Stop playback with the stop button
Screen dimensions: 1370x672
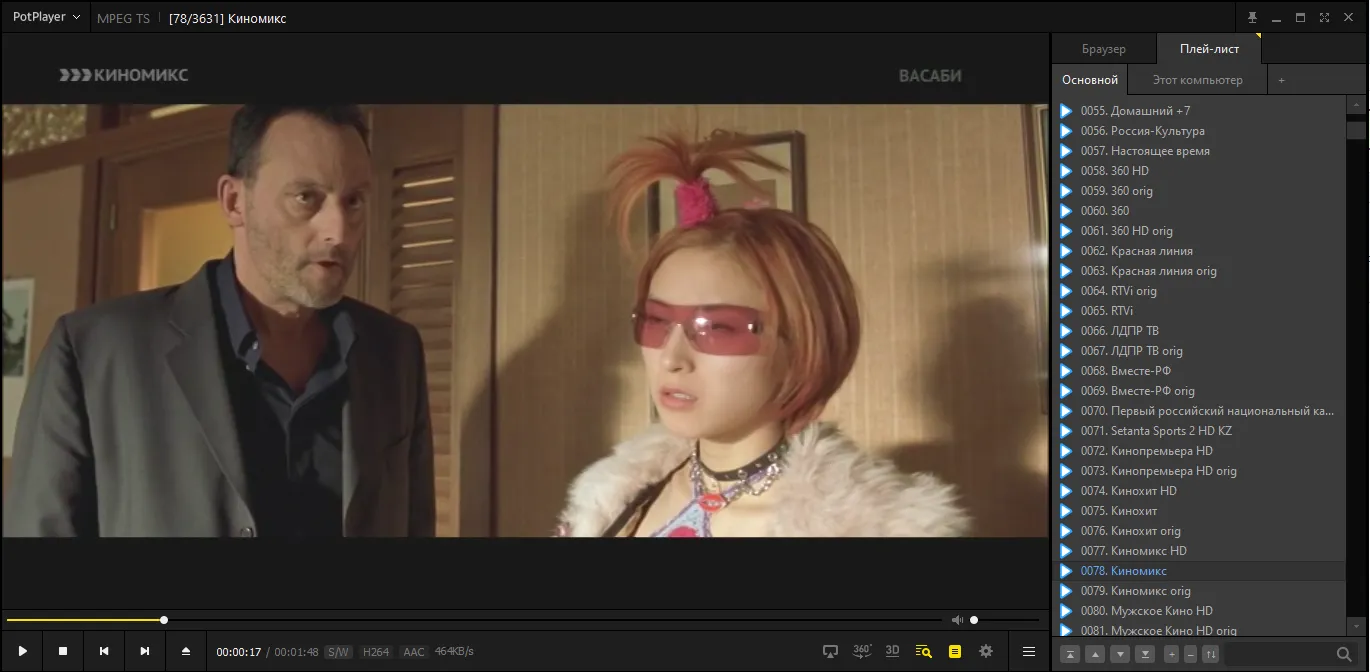[63, 651]
